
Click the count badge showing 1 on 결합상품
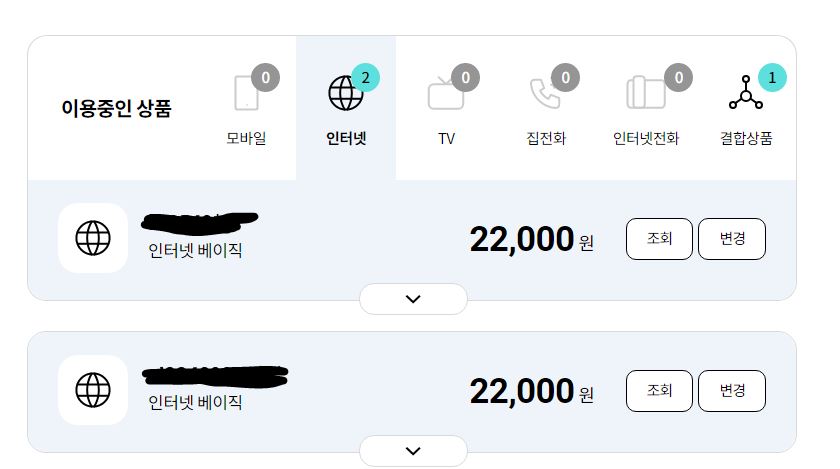pos(771,77)
